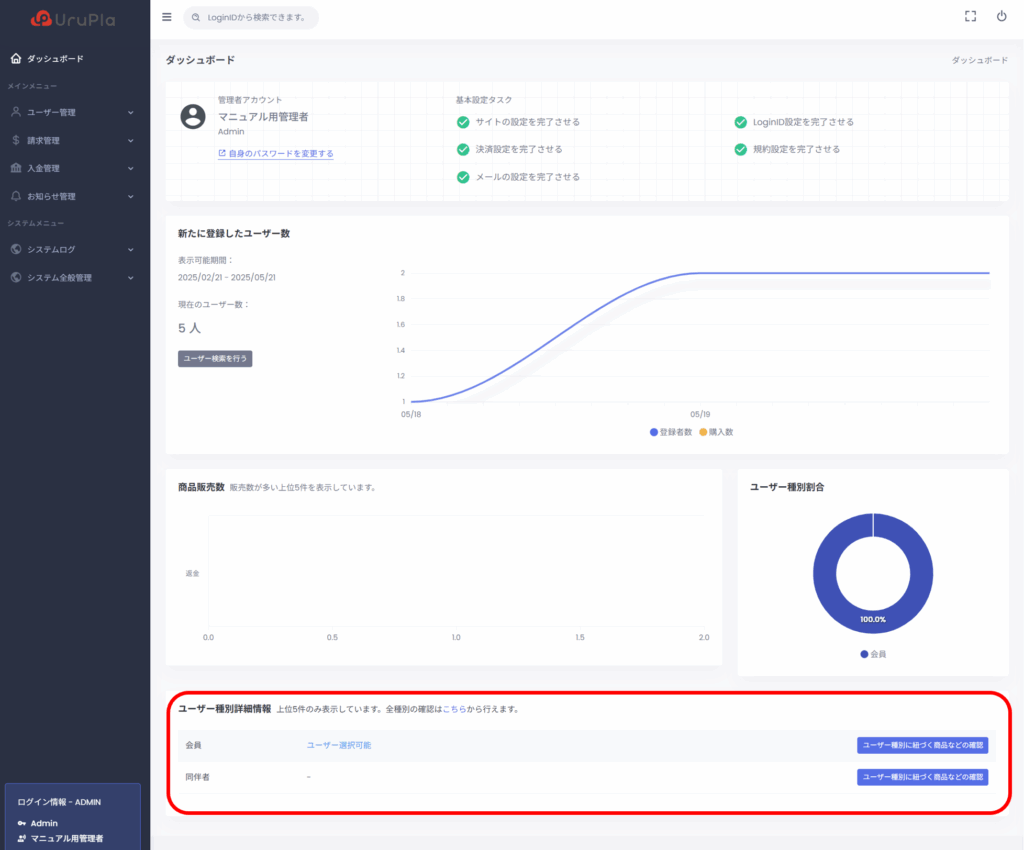Click the dashboard home icon
The width and height of the screenshot is (1024, 850).
16,58
